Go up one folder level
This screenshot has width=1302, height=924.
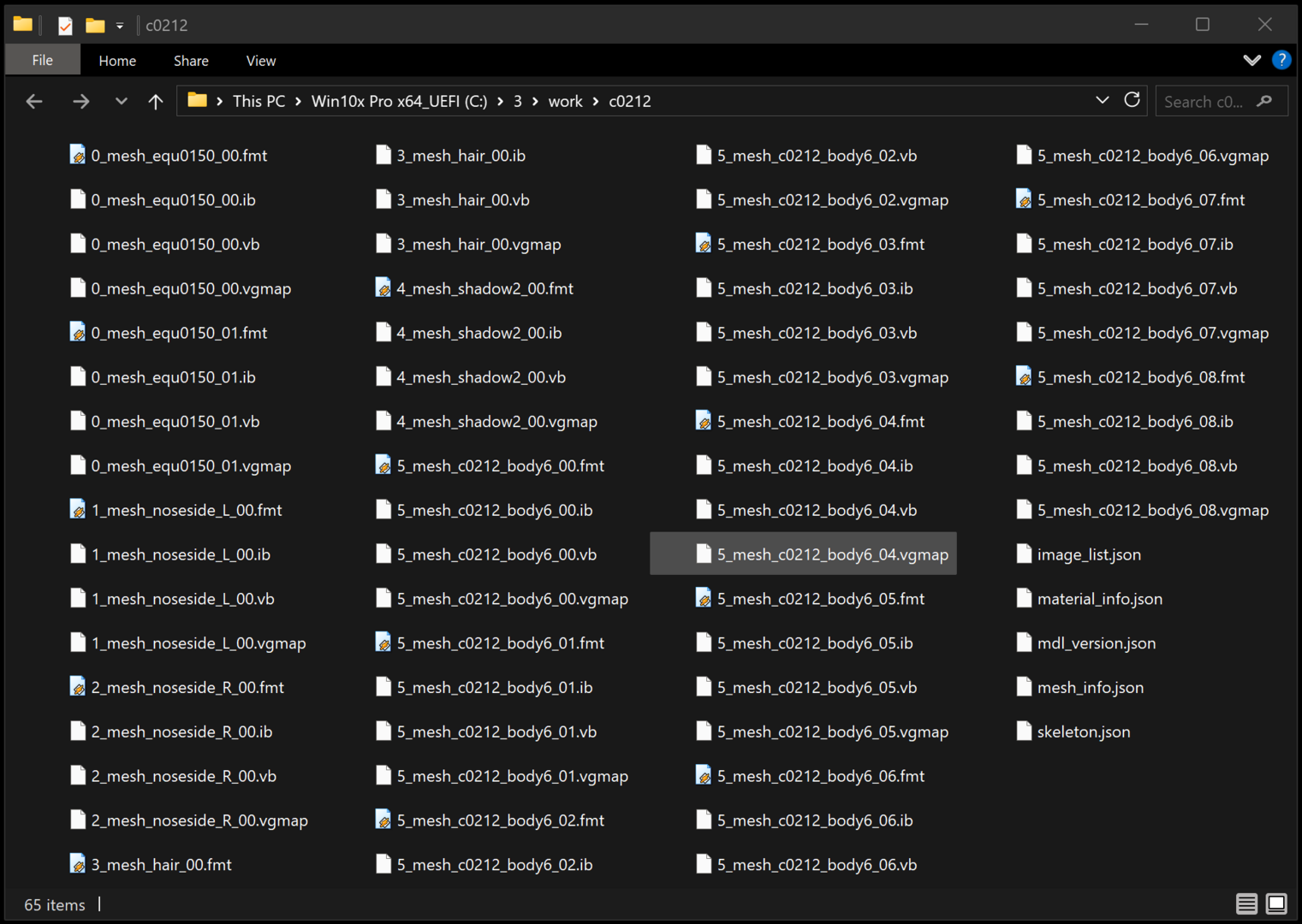tap(155, 102)
